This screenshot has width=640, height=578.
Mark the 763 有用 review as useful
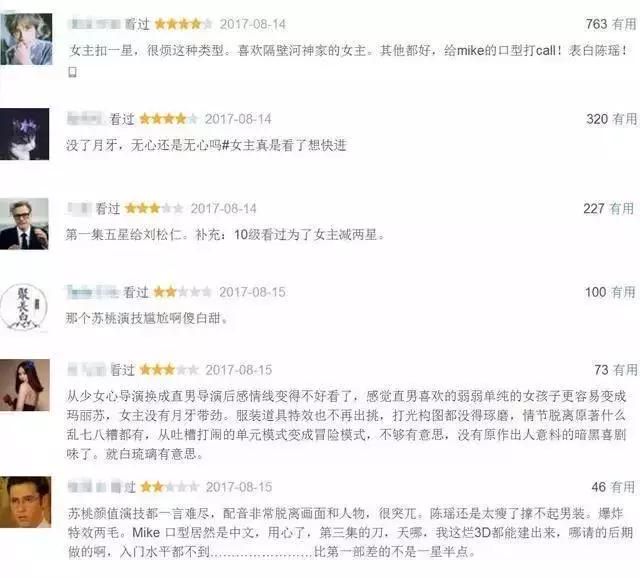[624, 24]
